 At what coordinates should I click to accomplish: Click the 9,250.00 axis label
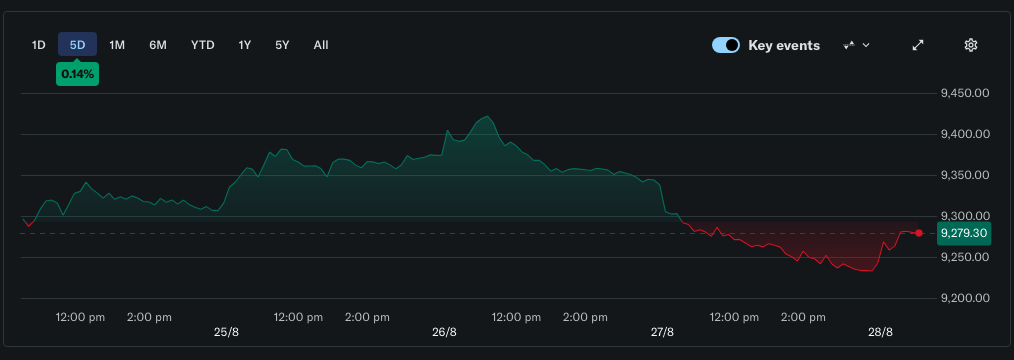[x=965, y=257]
